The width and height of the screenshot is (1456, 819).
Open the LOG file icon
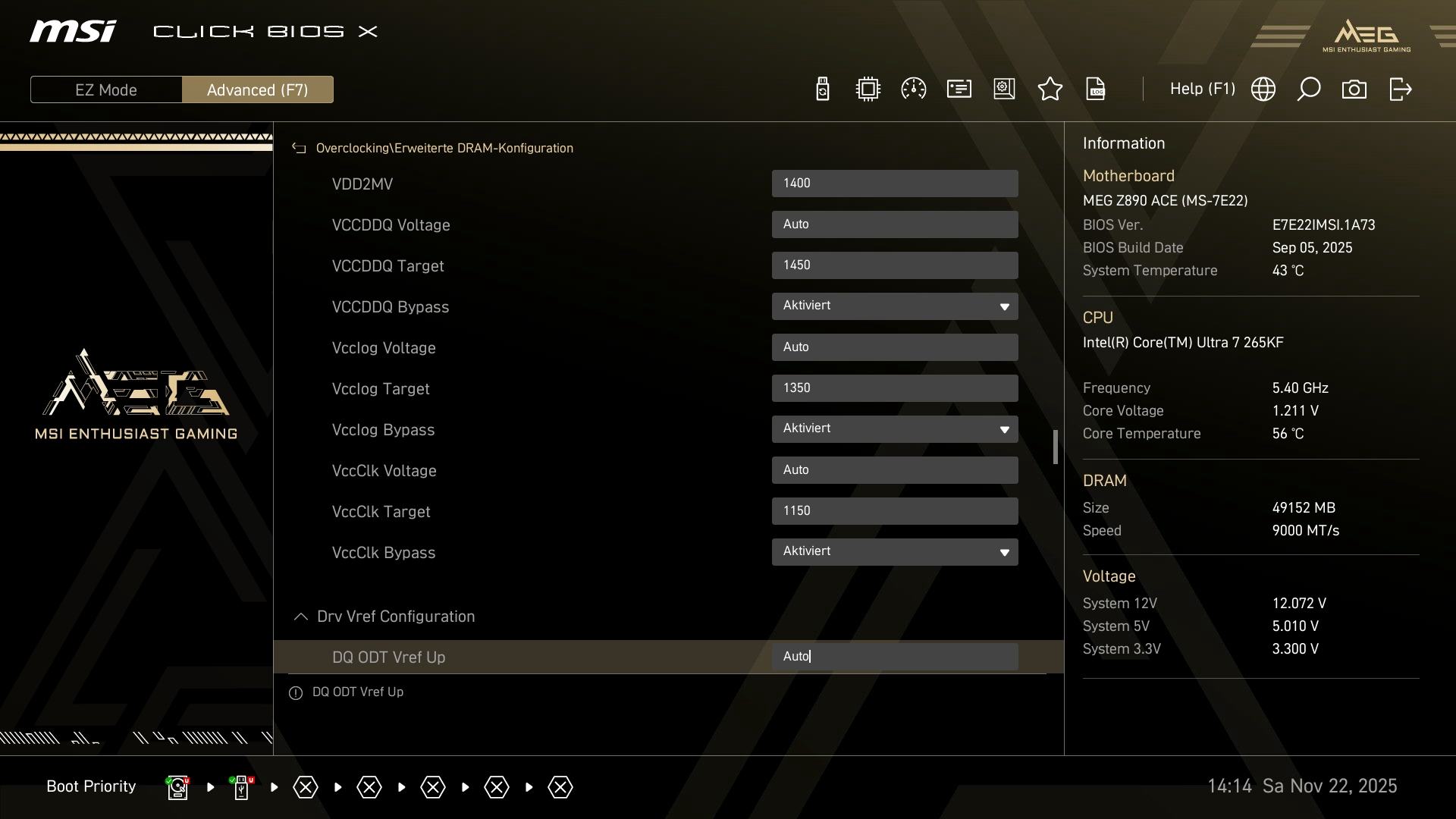point(1095,89)
